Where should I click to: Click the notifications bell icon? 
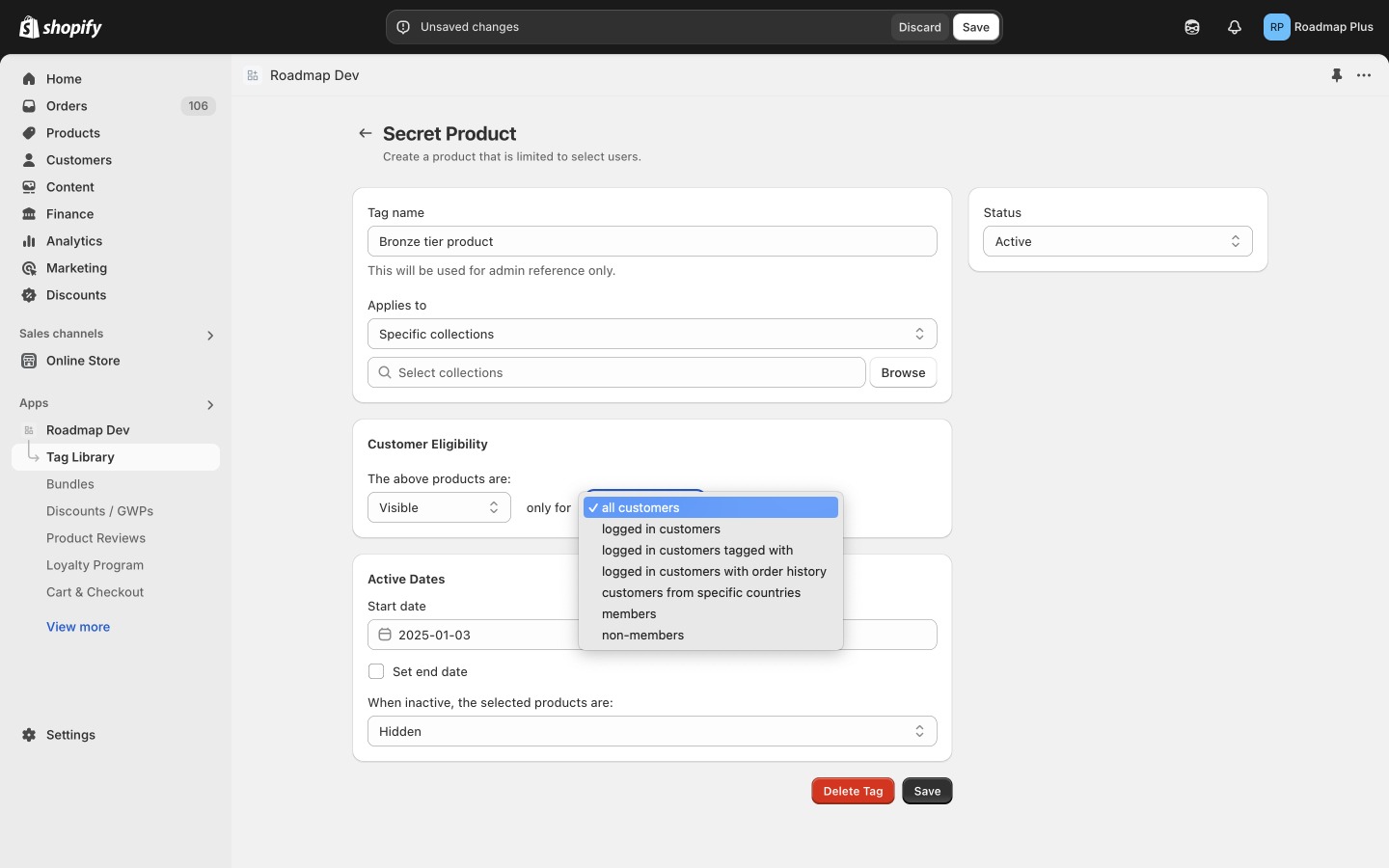coord(1235,27)
